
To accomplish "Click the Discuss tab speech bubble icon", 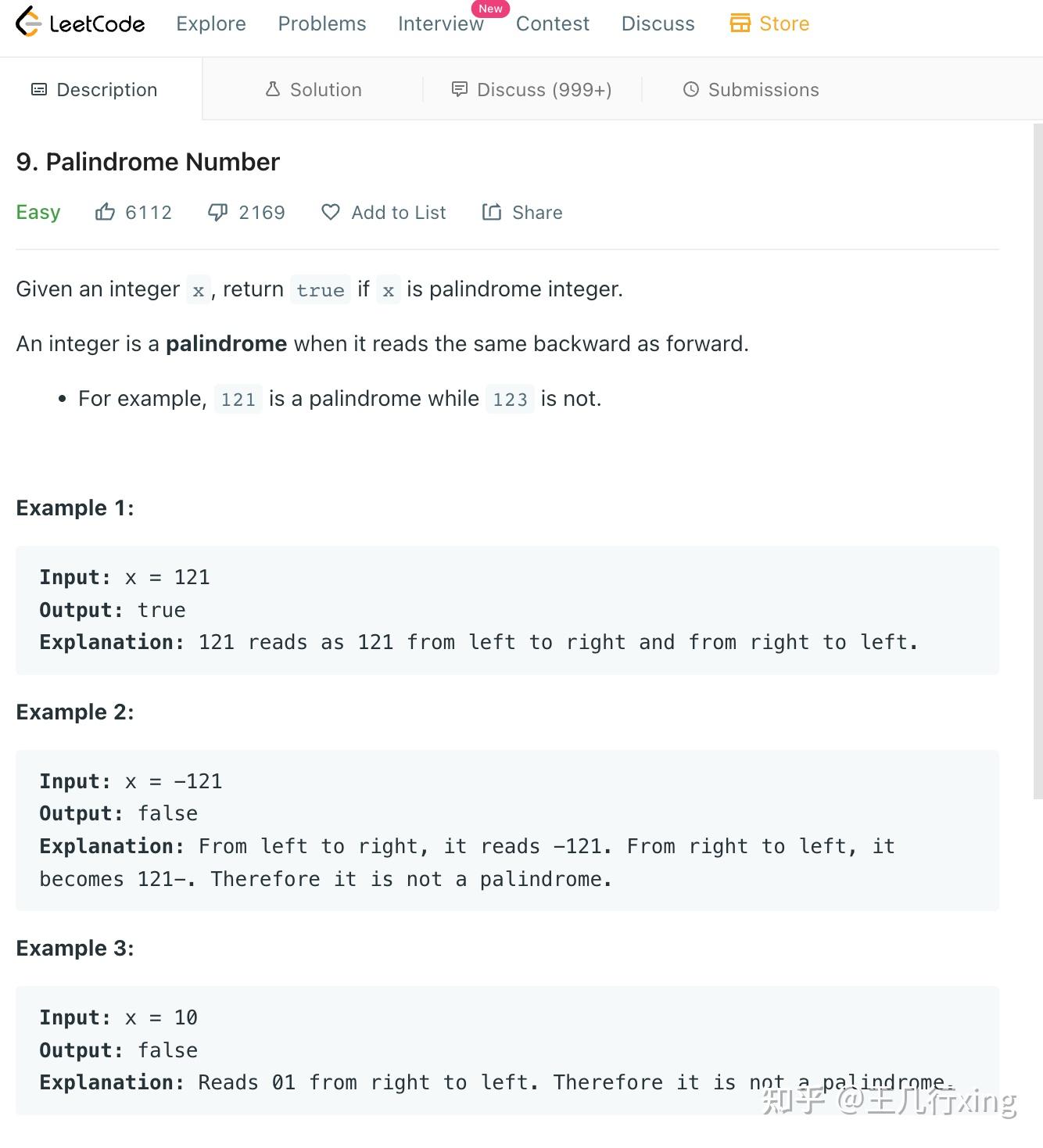I will pyautogui.click(x=460, y=89).
